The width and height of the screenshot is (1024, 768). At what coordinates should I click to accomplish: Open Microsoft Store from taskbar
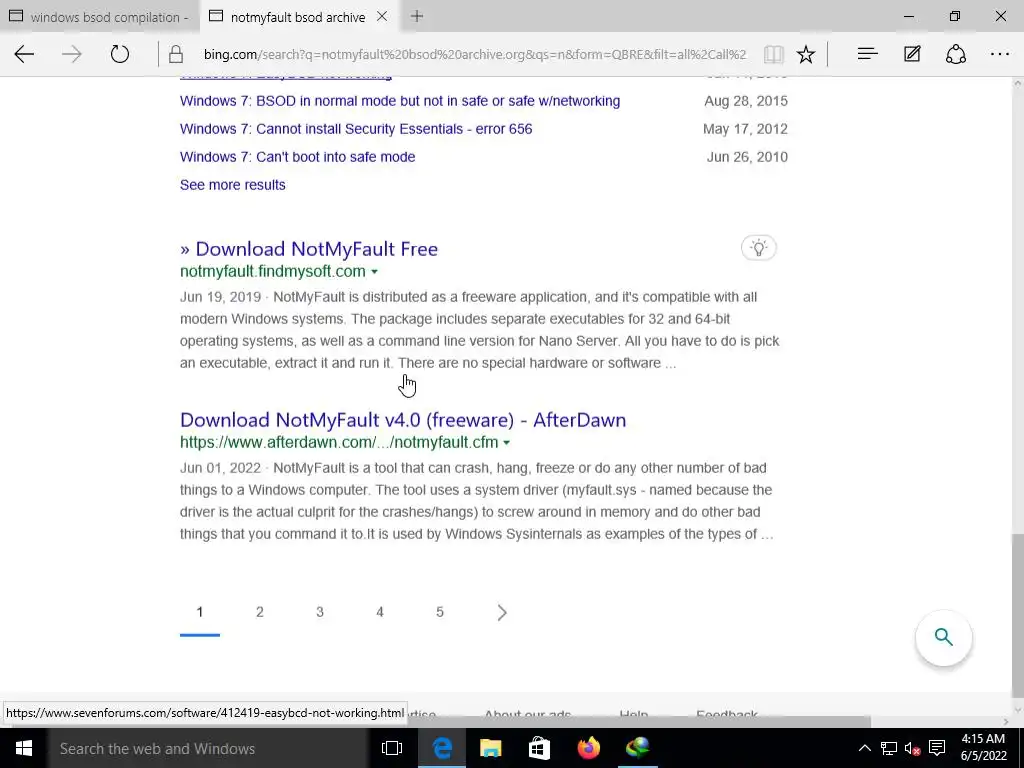click(539, 748)
